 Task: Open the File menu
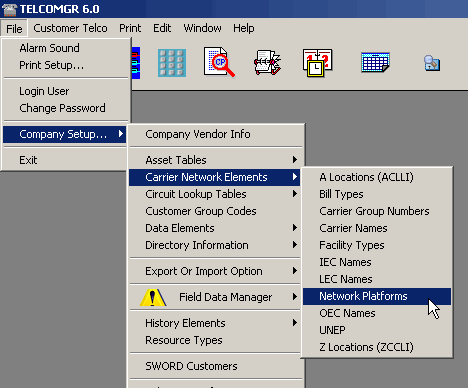[x=14, y=29]
